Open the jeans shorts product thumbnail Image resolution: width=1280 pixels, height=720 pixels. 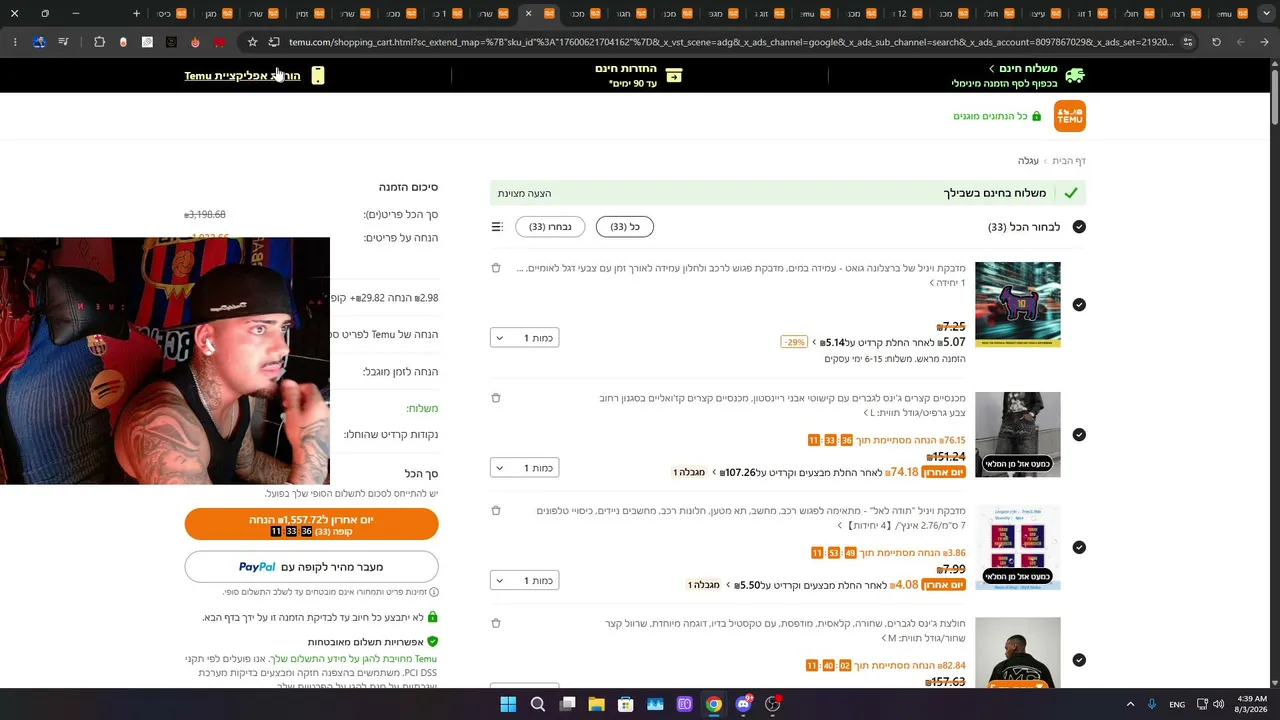1018,435
